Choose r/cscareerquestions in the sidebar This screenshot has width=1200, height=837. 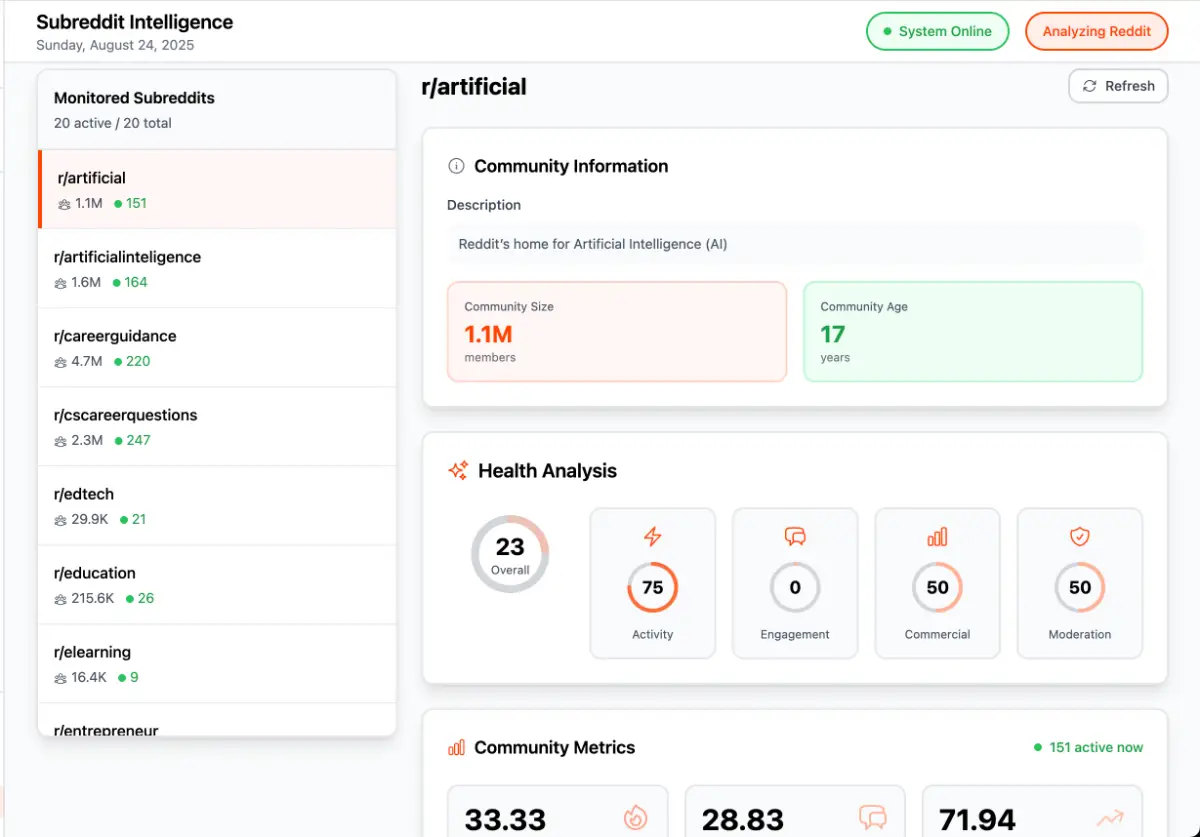[x=217, y=426]
